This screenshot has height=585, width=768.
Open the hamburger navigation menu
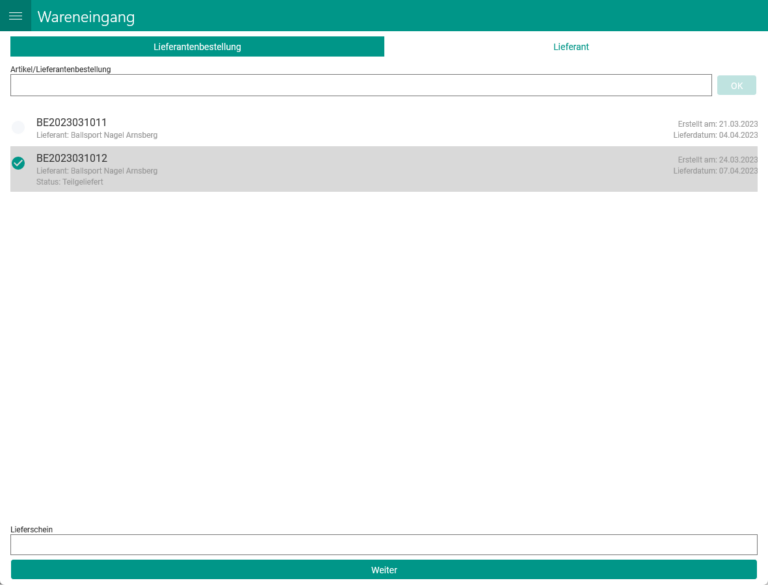point(16,16)
